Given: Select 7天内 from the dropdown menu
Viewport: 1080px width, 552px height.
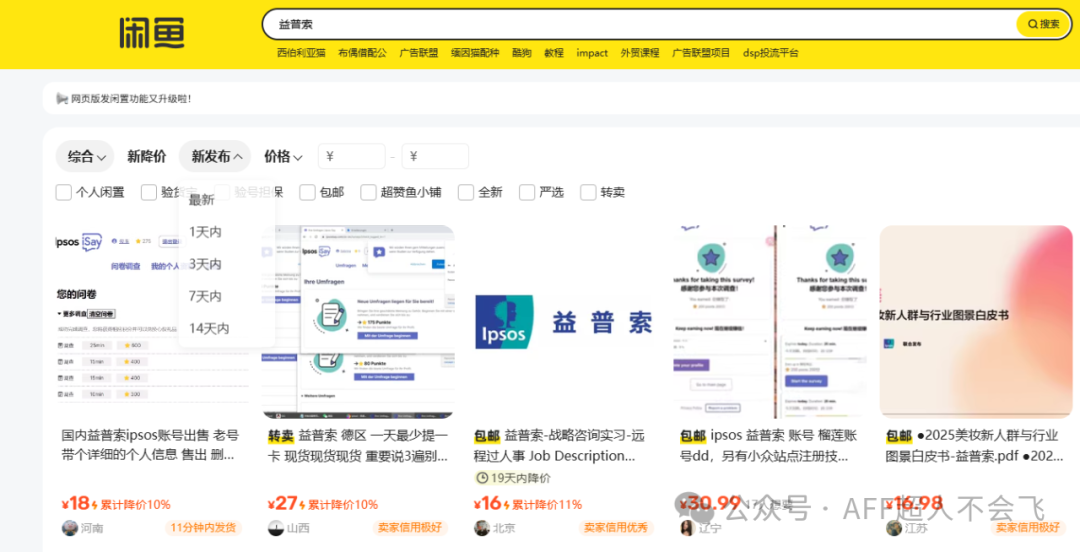Looking at the screenshot, I should [205, 296].
